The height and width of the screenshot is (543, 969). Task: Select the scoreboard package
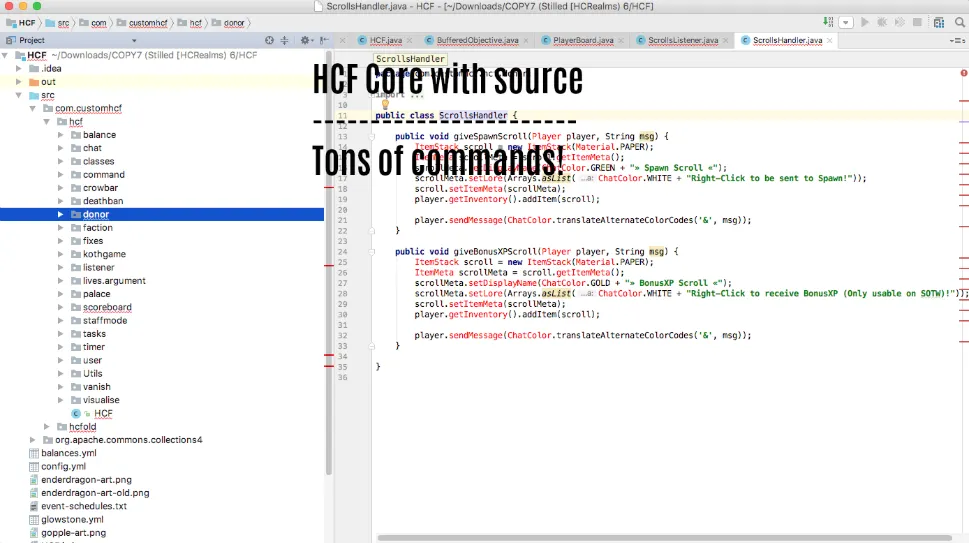108,307
